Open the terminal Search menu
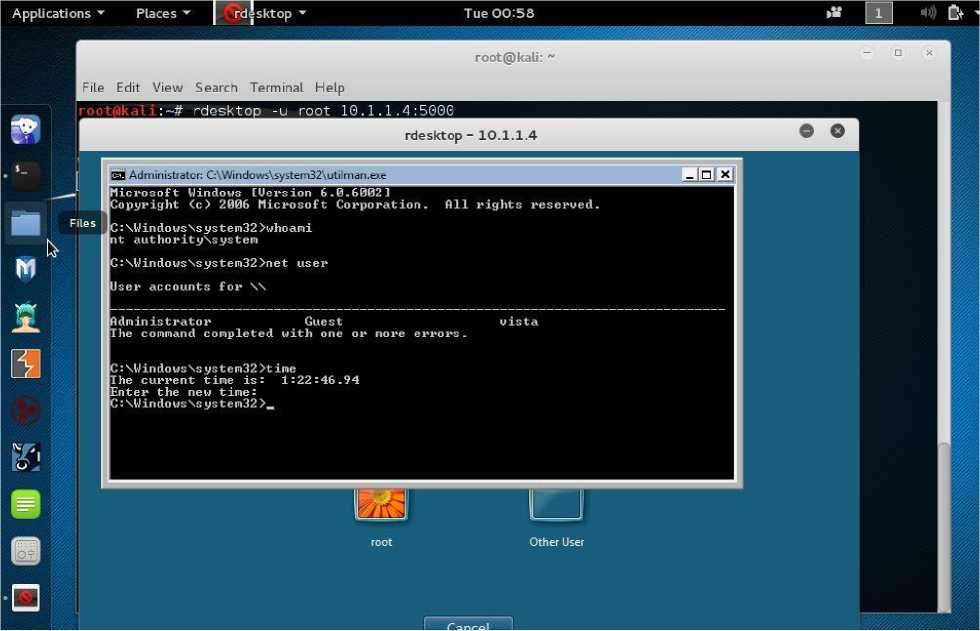Image resolution: width=980 pixels, height=631 pixels. tap(216, 87)
